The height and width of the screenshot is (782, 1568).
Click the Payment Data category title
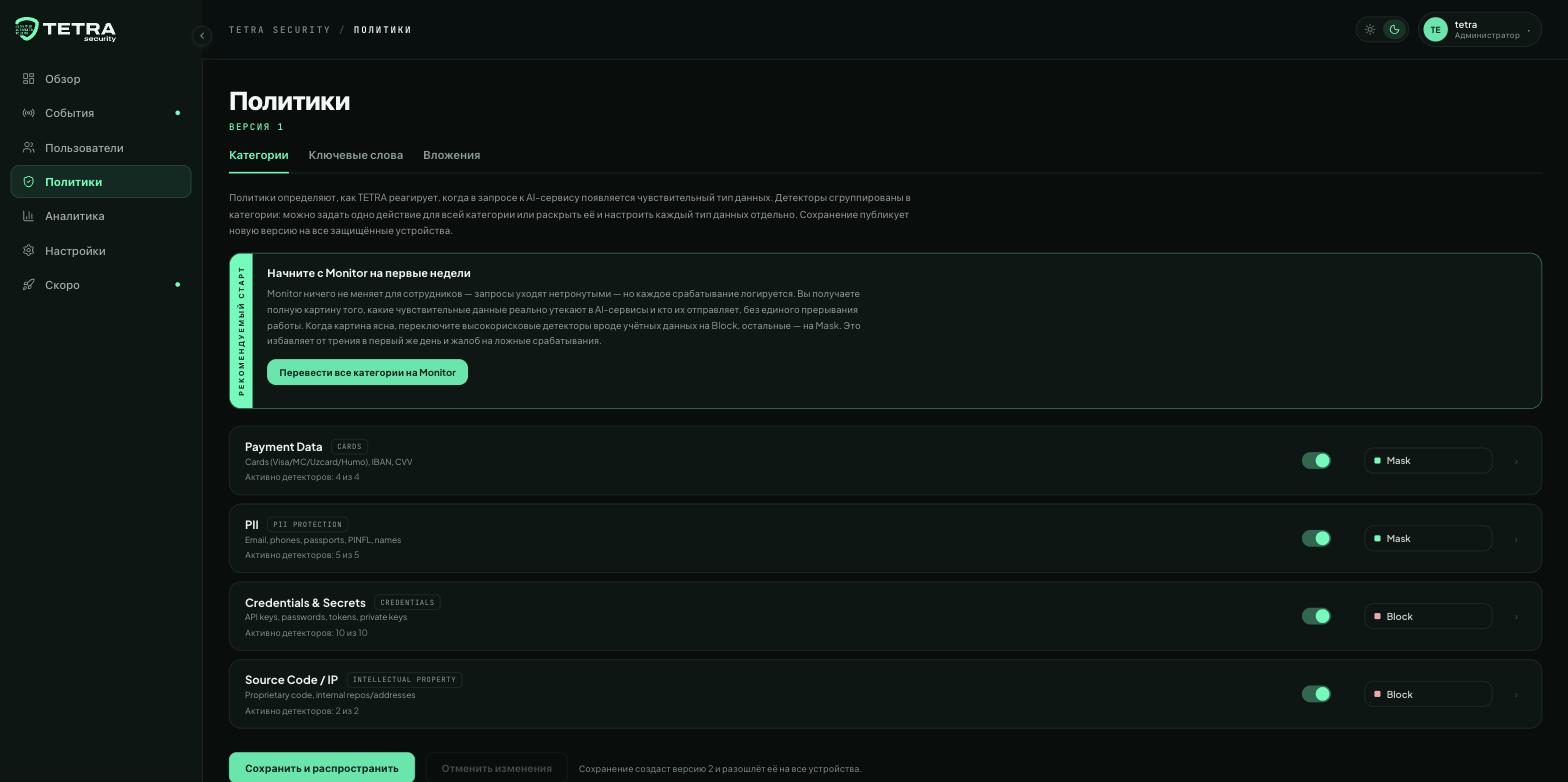[x=284, y=447]
